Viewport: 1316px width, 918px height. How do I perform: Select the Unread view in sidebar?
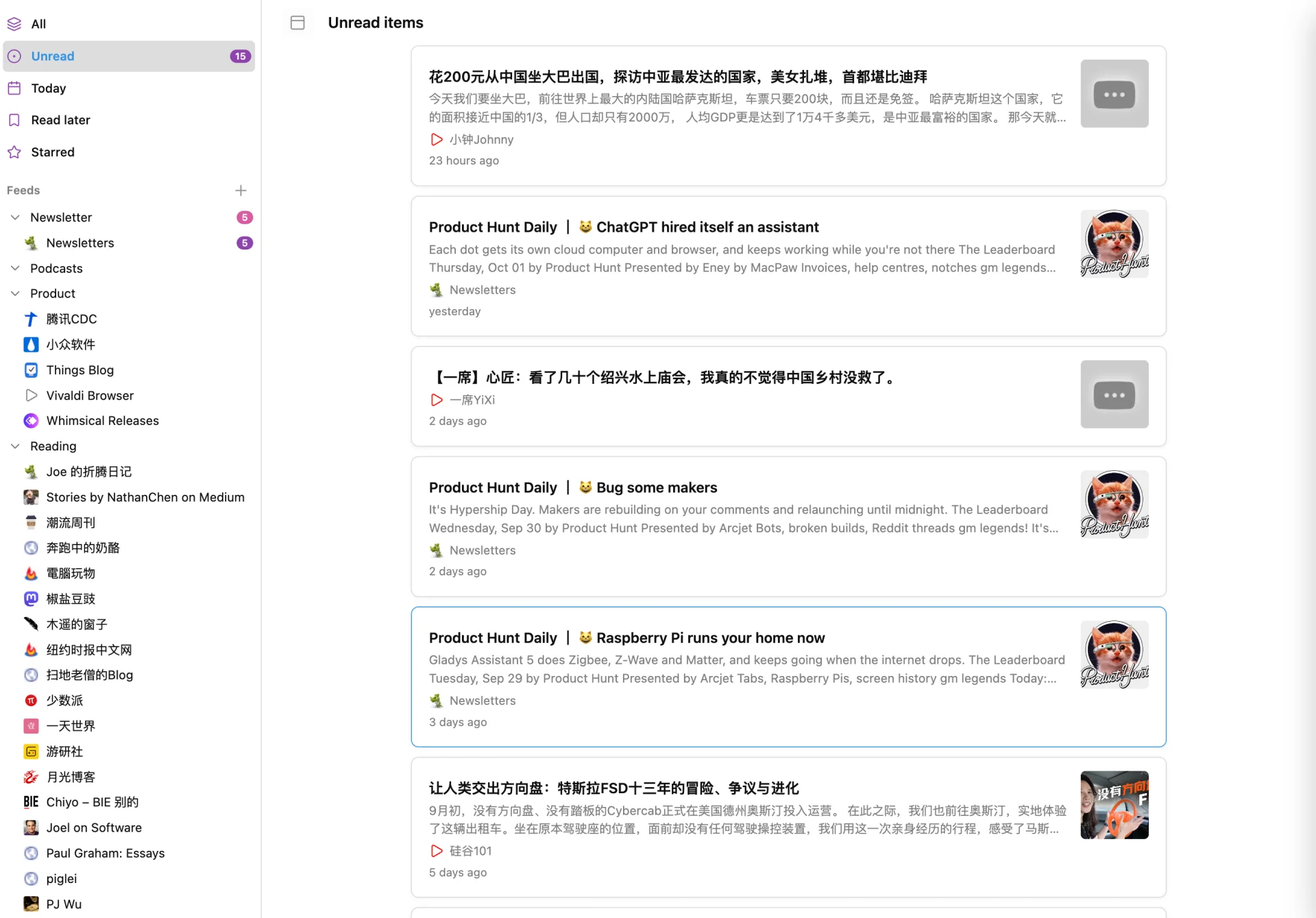pos(129,56)
